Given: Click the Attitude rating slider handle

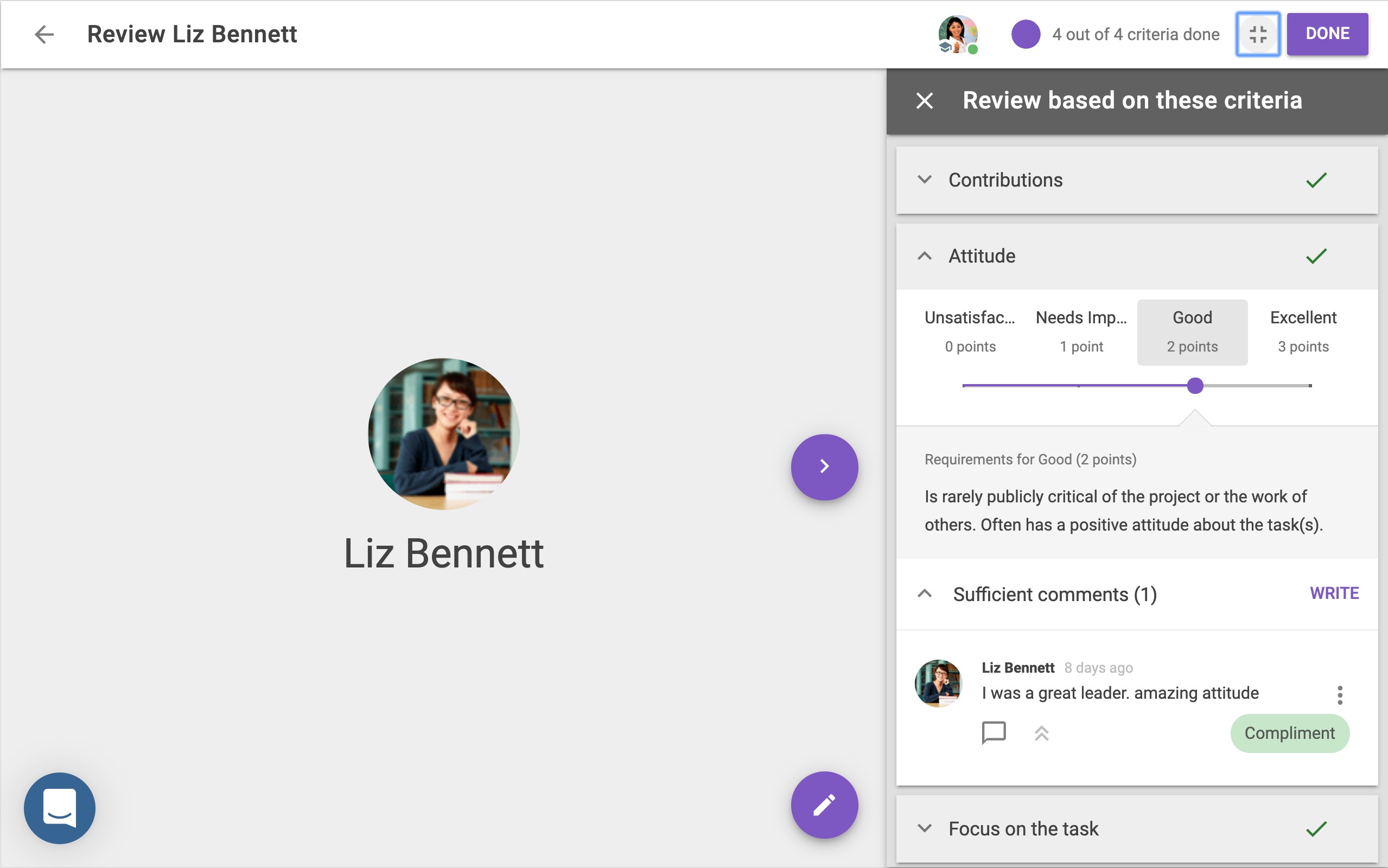Looking at the screenshot, I should pos(1194,386).
